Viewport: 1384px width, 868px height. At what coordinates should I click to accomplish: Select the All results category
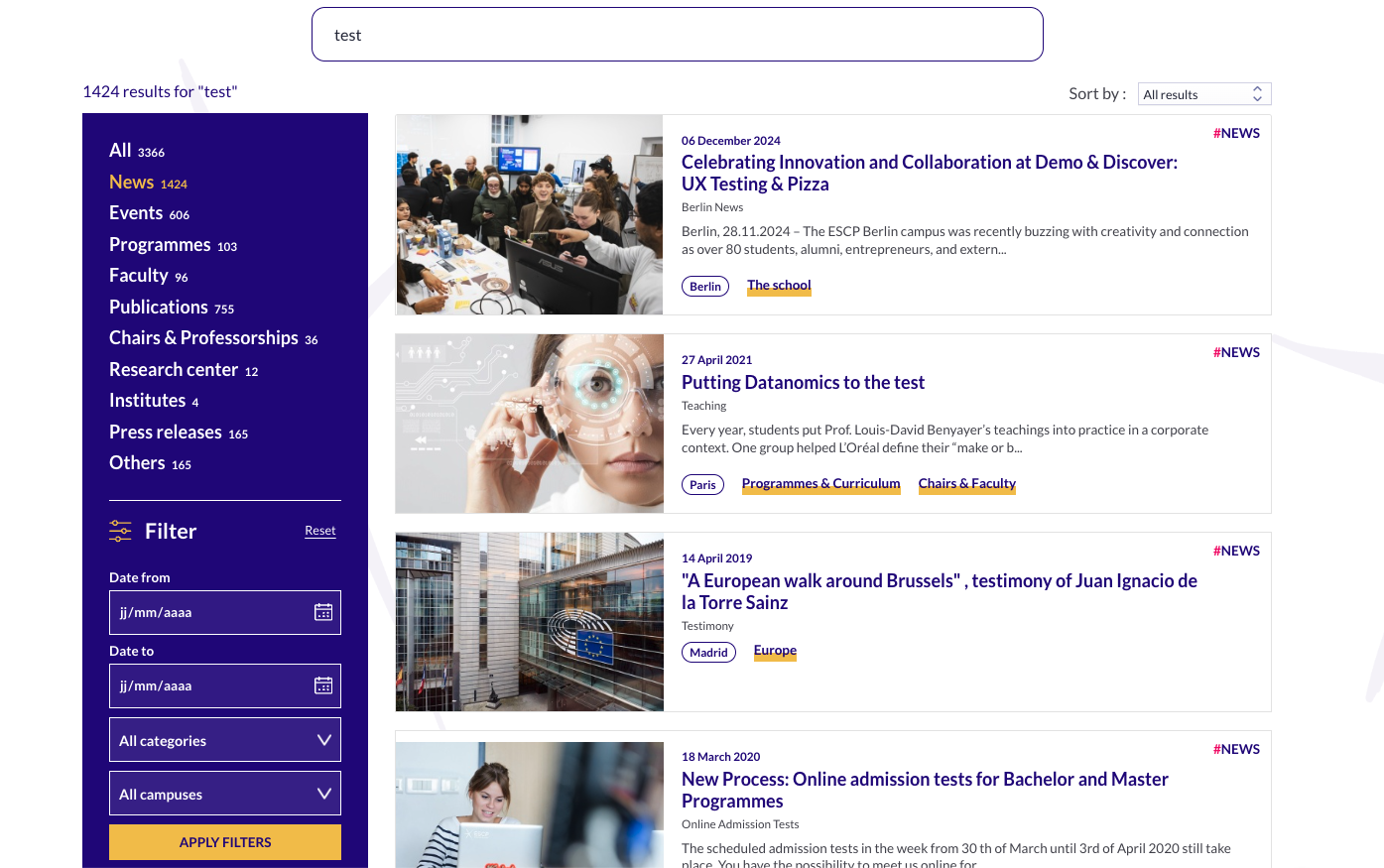pos(137,151)
